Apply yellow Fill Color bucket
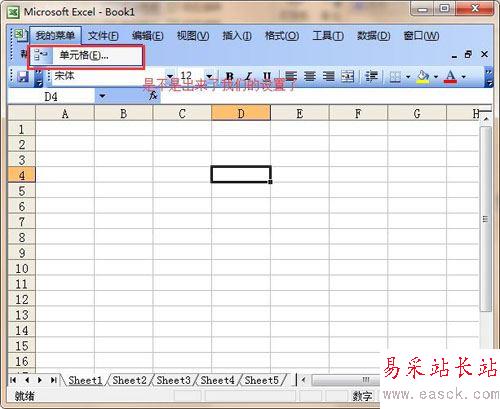The height and width of the screenshot is (409, 500). click(423, 77)
